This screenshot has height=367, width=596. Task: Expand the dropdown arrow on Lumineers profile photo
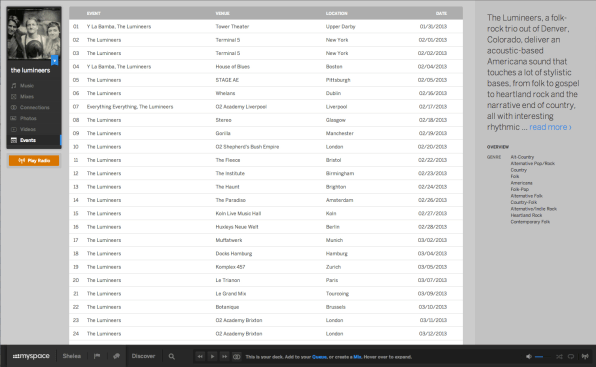(x=55, y=60)
